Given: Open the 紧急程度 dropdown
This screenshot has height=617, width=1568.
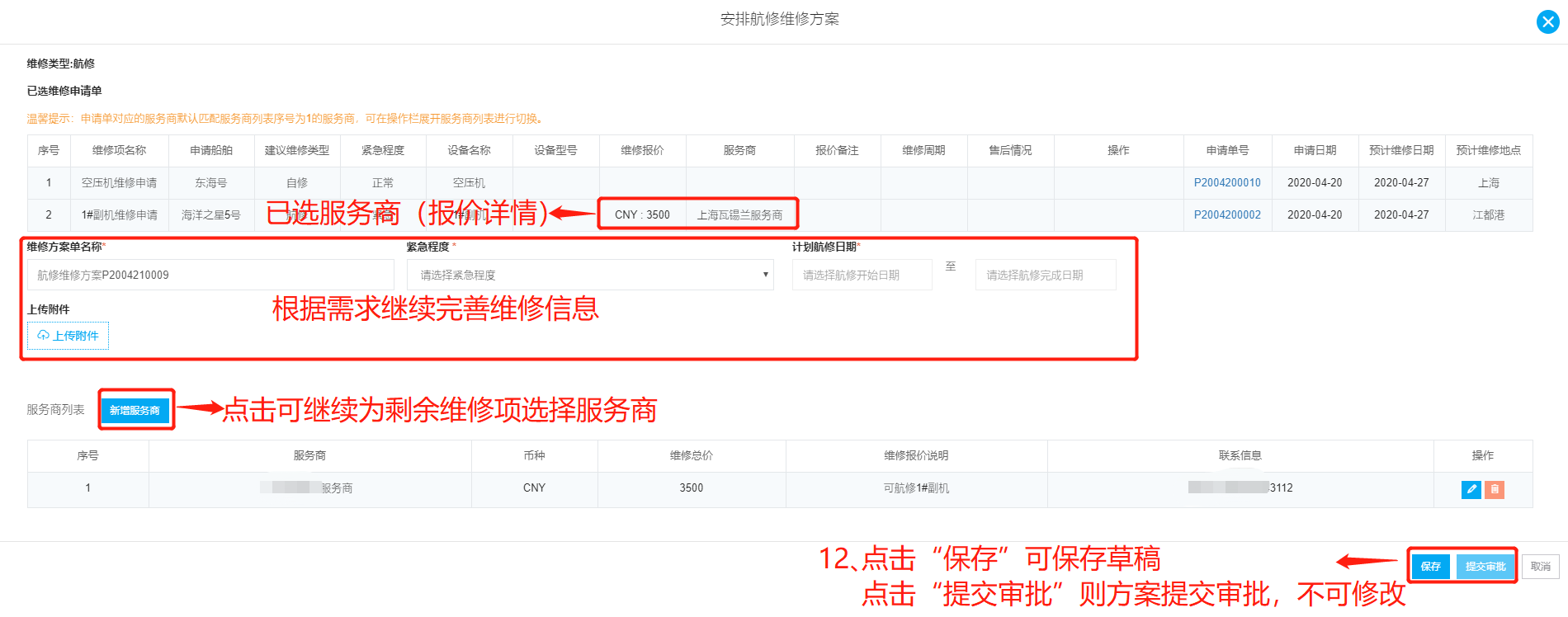Looking at the screenshot, I should (590, 275).
